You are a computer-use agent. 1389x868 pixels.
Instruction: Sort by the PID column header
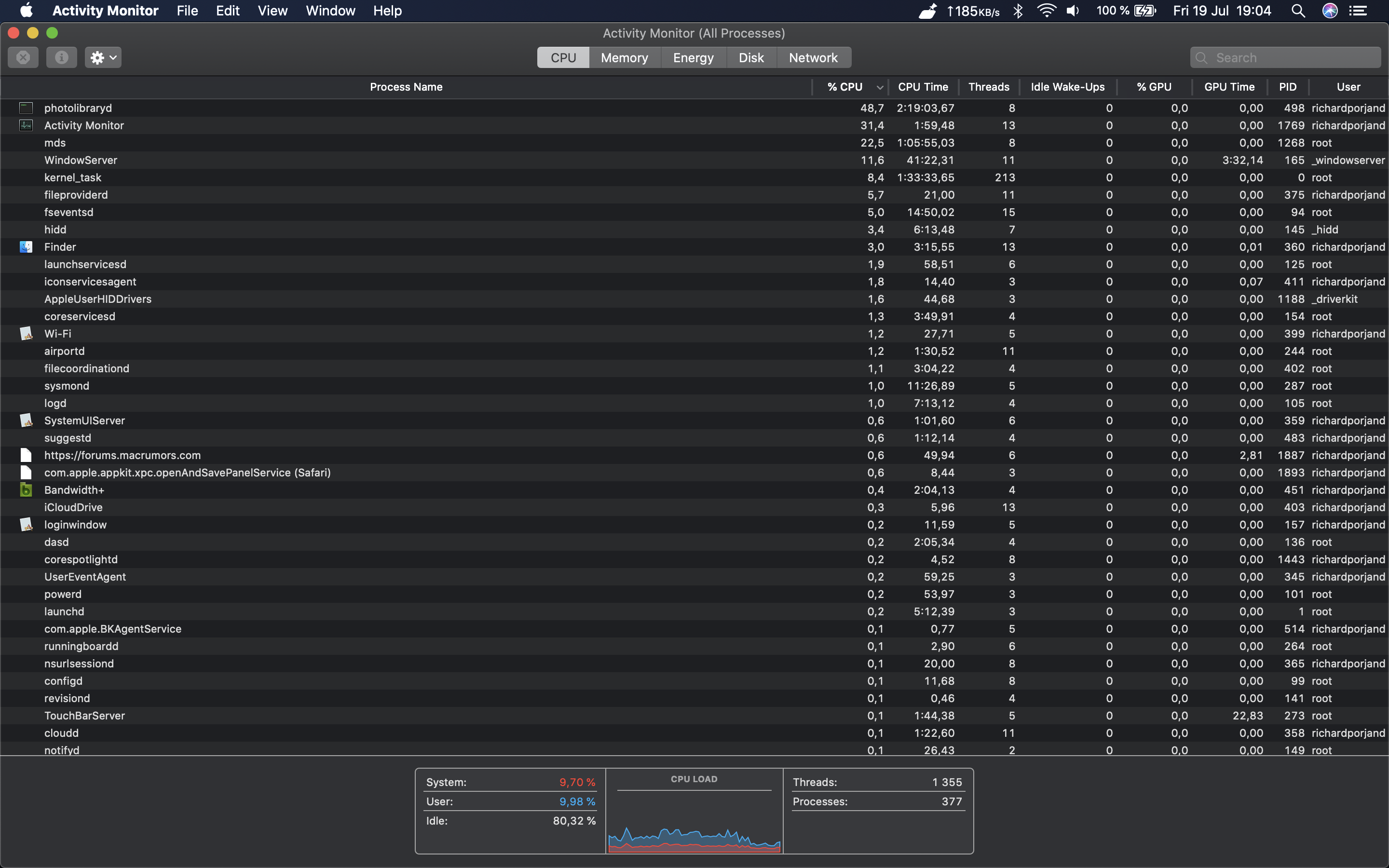point(1287,87)
